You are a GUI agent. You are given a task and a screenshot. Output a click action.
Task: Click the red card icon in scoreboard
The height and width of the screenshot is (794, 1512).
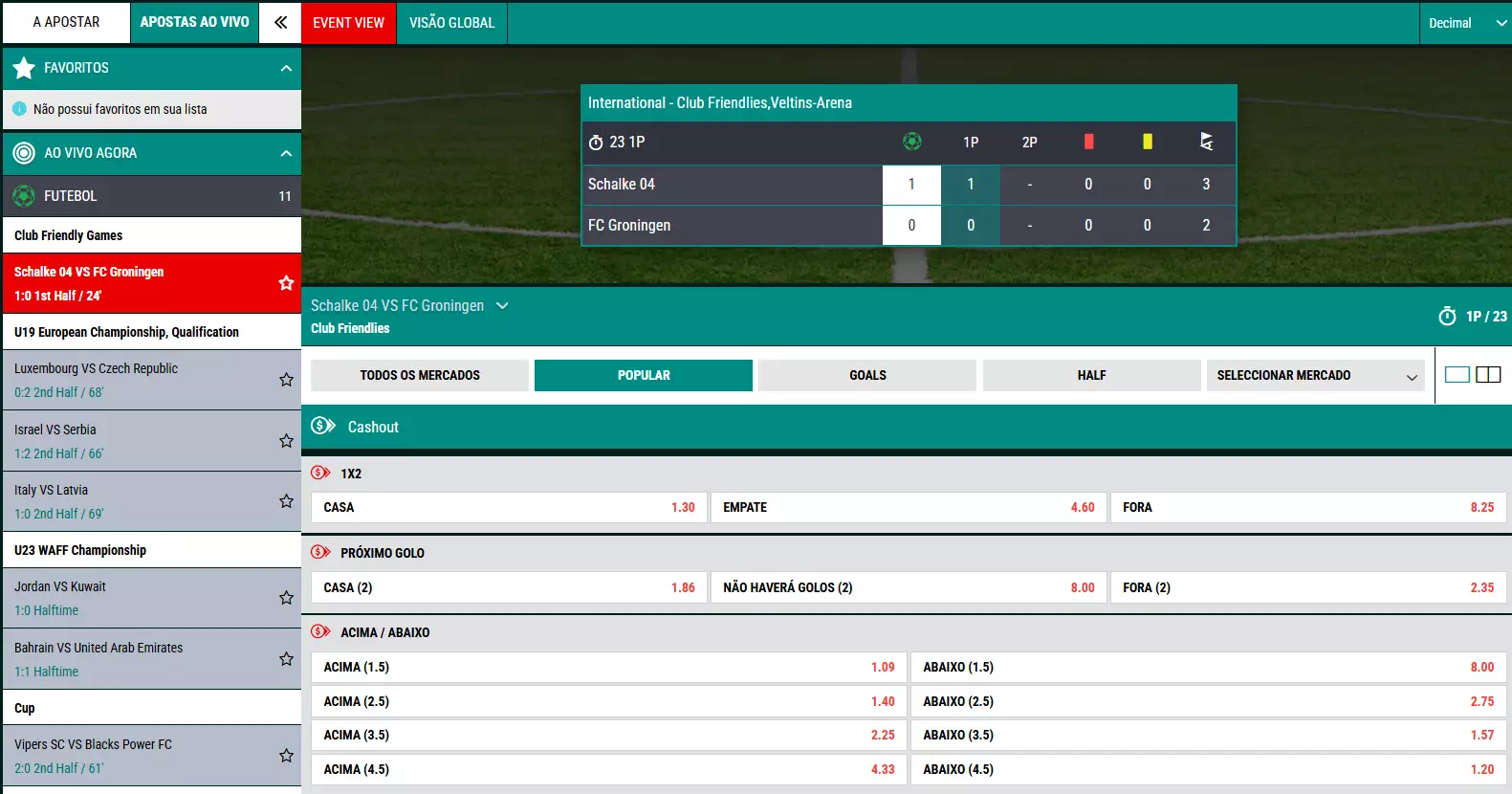tap(1088, 142)
